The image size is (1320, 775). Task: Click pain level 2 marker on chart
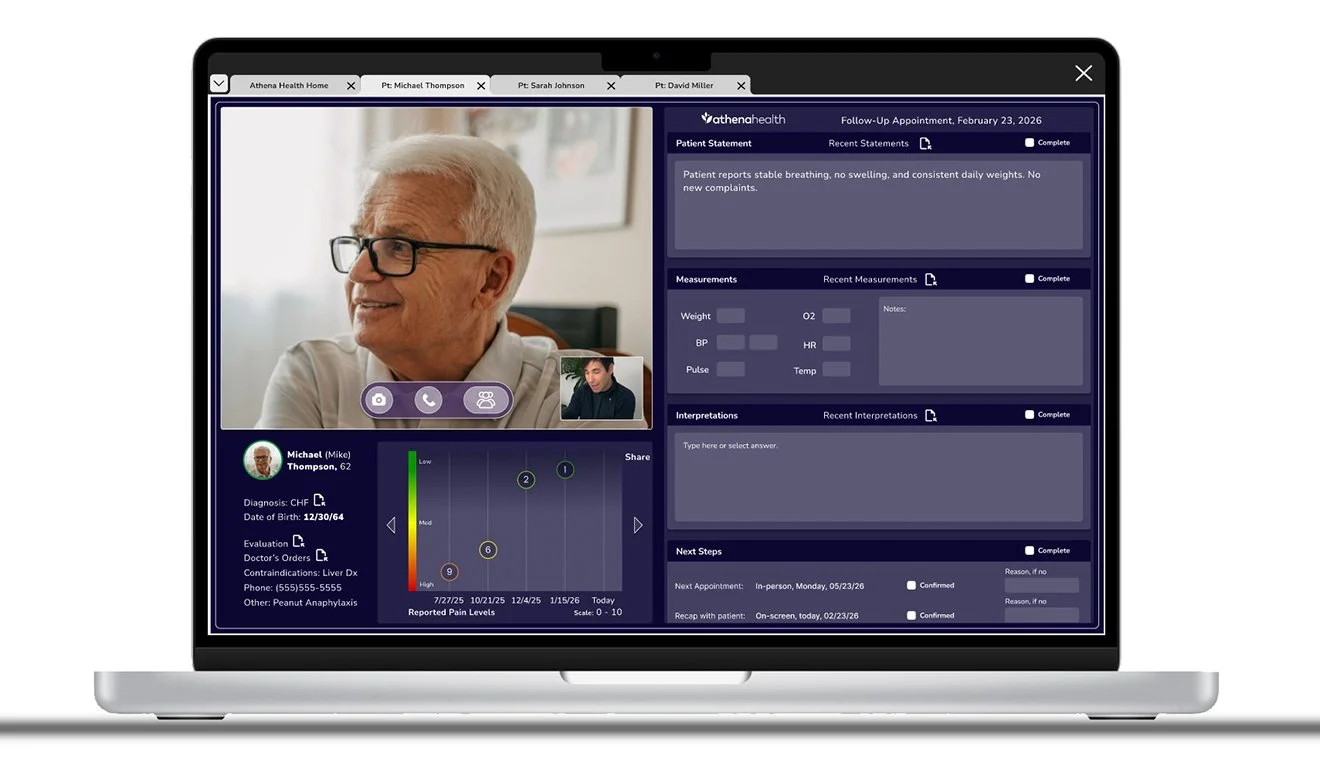click(526, 480)
